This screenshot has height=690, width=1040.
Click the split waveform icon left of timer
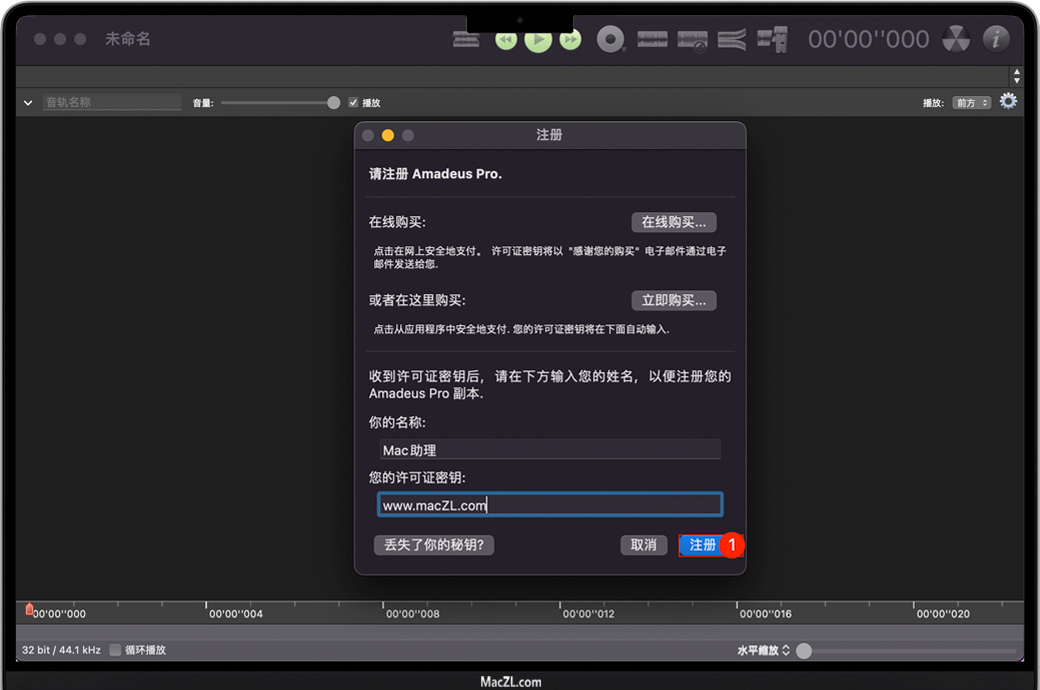click(772, 39)
